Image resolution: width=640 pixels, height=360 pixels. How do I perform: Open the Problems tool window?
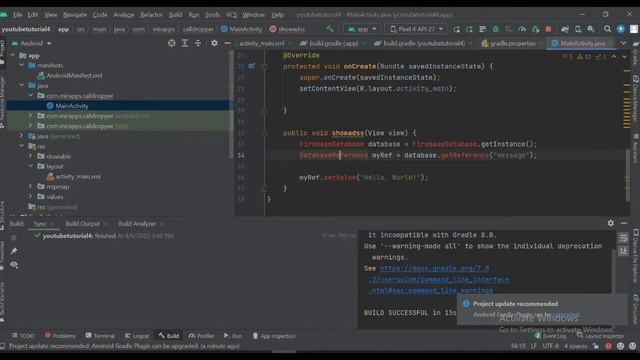click(x=60, y=336)
